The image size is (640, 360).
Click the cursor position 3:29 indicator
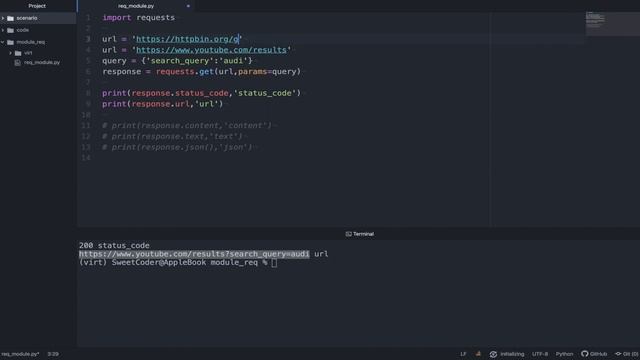click(x=53, y=354)
